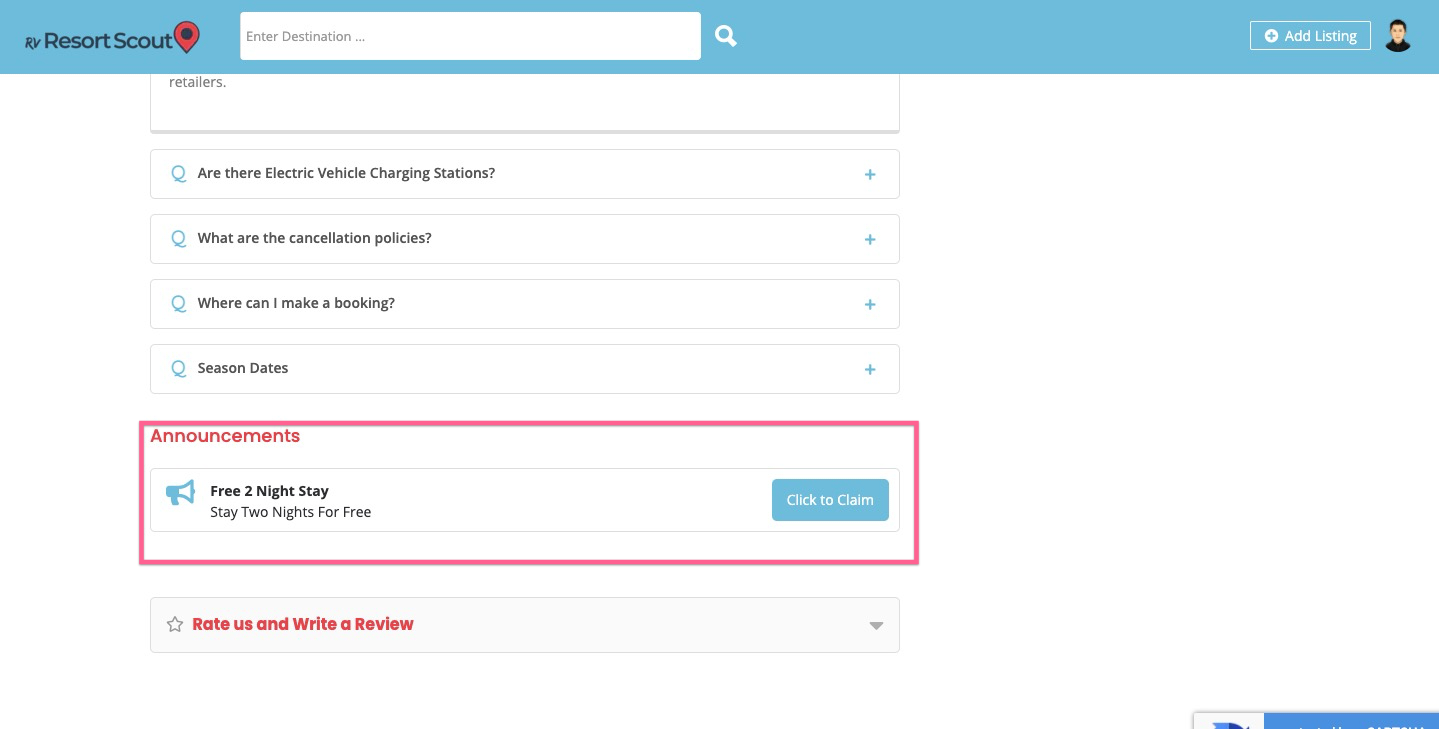Focus the Enter Destination search field
Image resolution: width=1439 pixels, height=729 pixels.
(470, 36)
